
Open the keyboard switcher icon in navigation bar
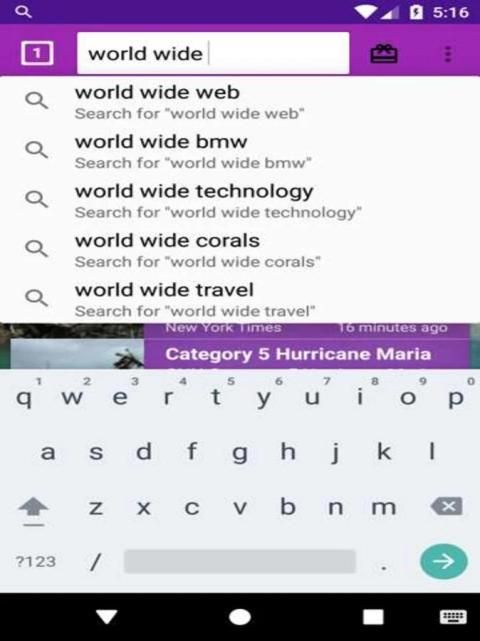pos(453,616)
